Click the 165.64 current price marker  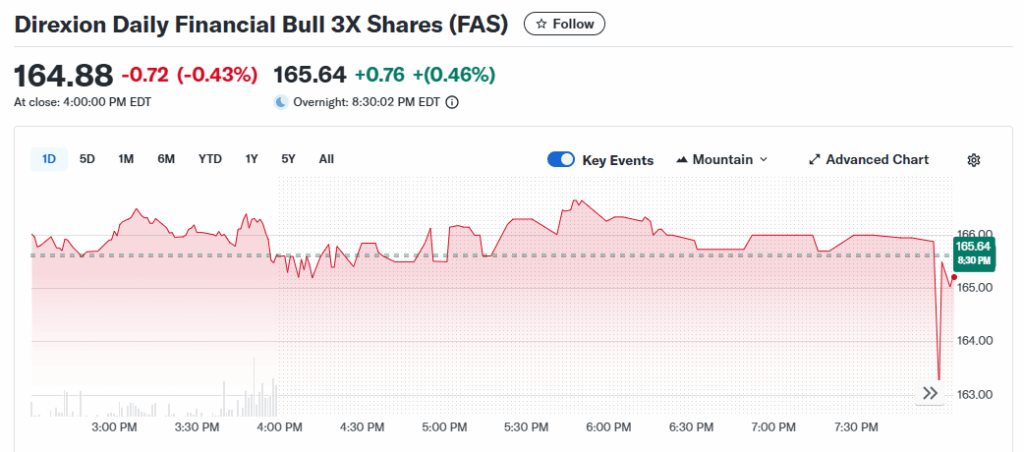[x=973, y=252]
